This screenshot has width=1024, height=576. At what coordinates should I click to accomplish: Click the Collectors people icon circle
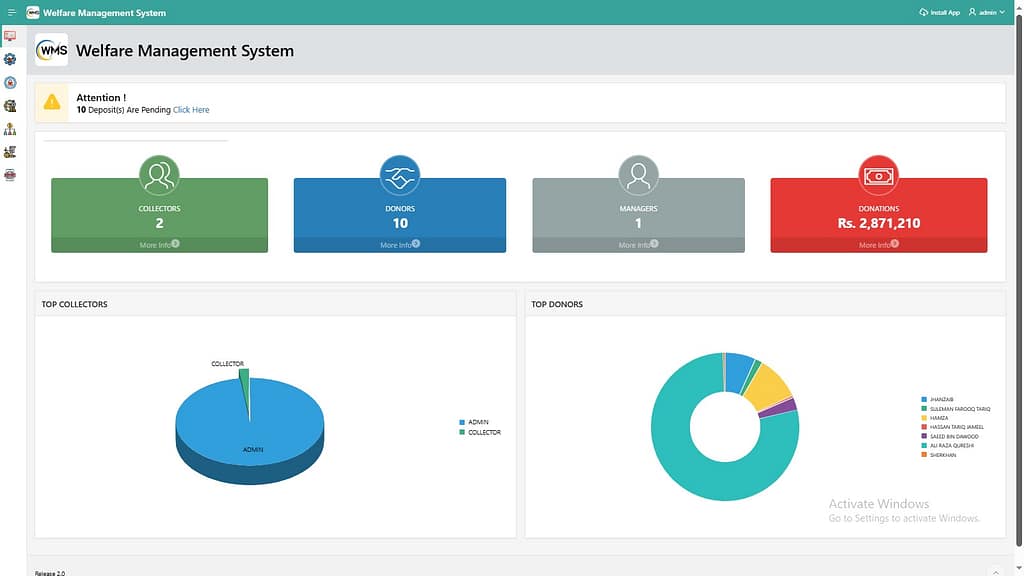[159, 175]
